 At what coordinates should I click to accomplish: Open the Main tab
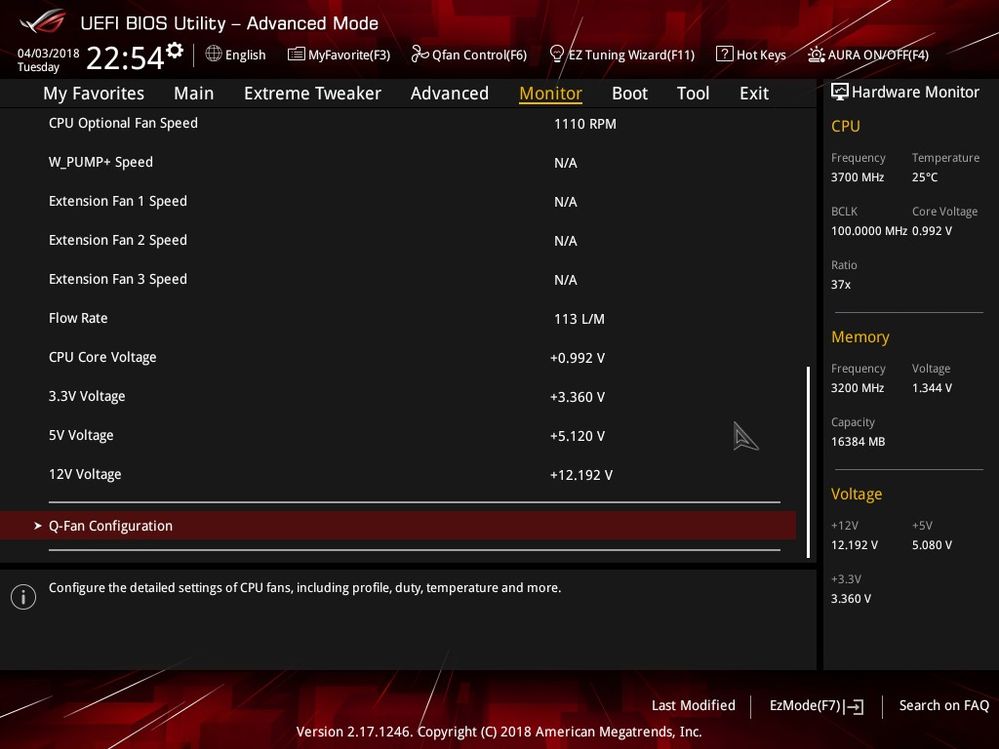194,93
